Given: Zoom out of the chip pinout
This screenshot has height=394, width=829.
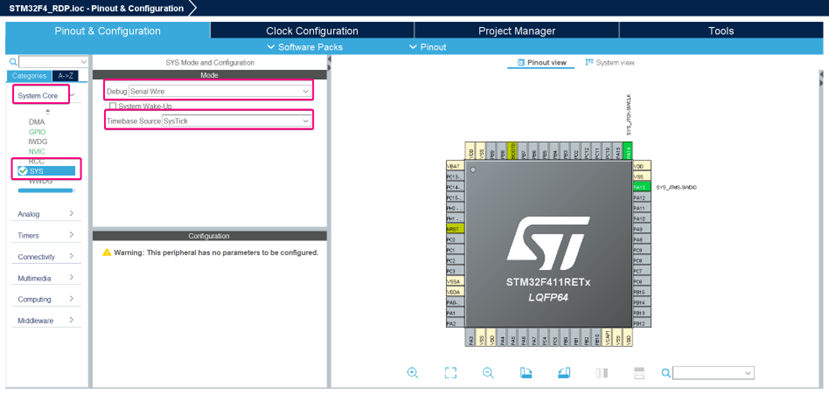Looking at the screenshot, I should click(488, 372).
